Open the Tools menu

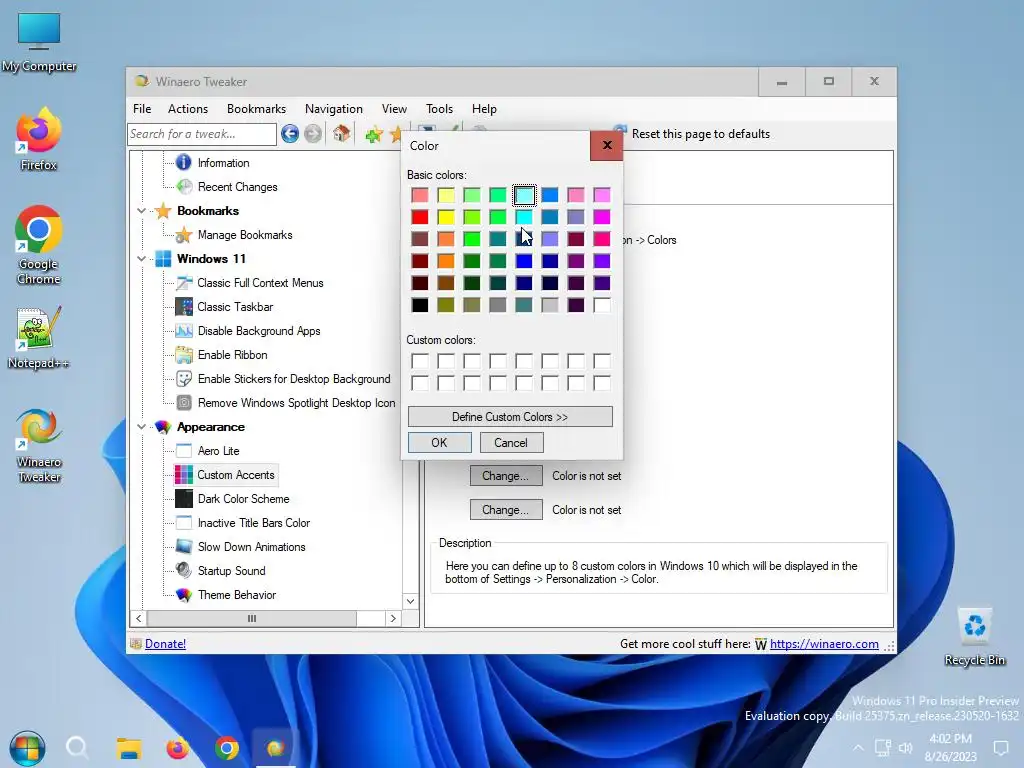(x=440, y=109)
